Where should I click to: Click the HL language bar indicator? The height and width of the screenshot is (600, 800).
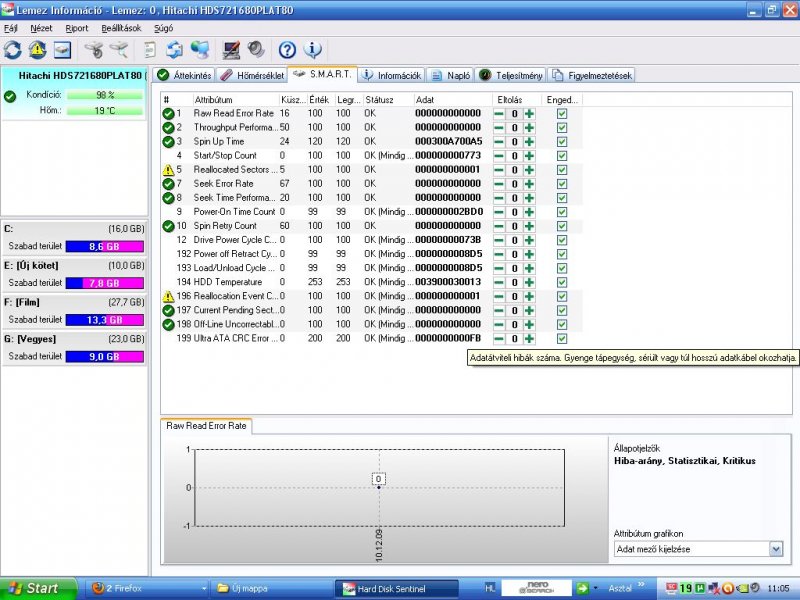[x=490, y=588]
